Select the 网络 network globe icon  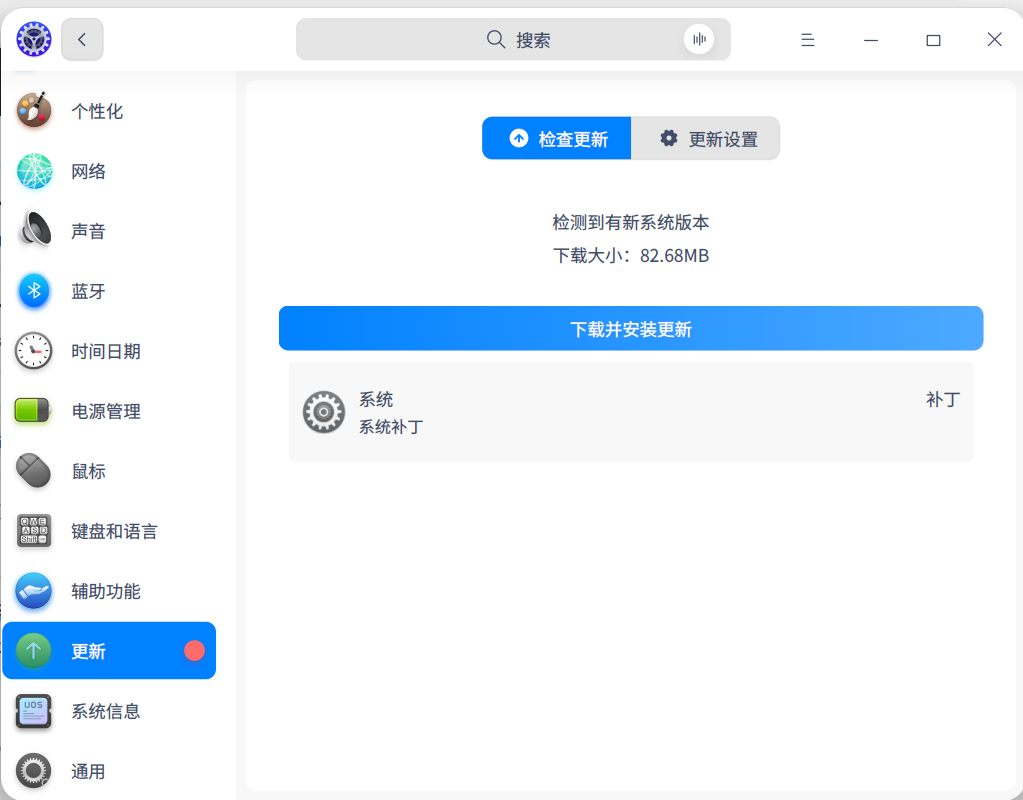34,171
